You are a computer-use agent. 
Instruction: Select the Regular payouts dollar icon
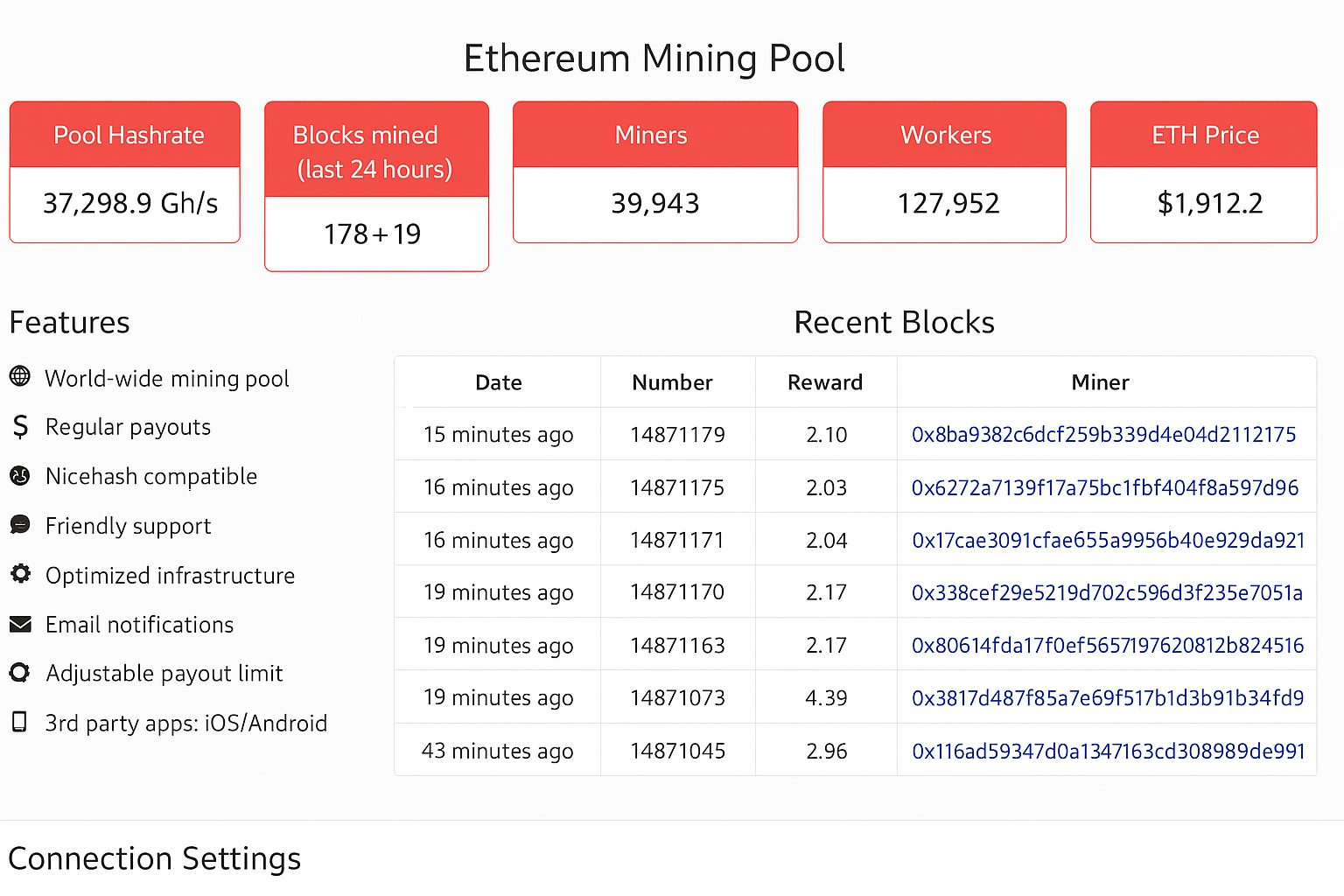[x=19, y=427]
